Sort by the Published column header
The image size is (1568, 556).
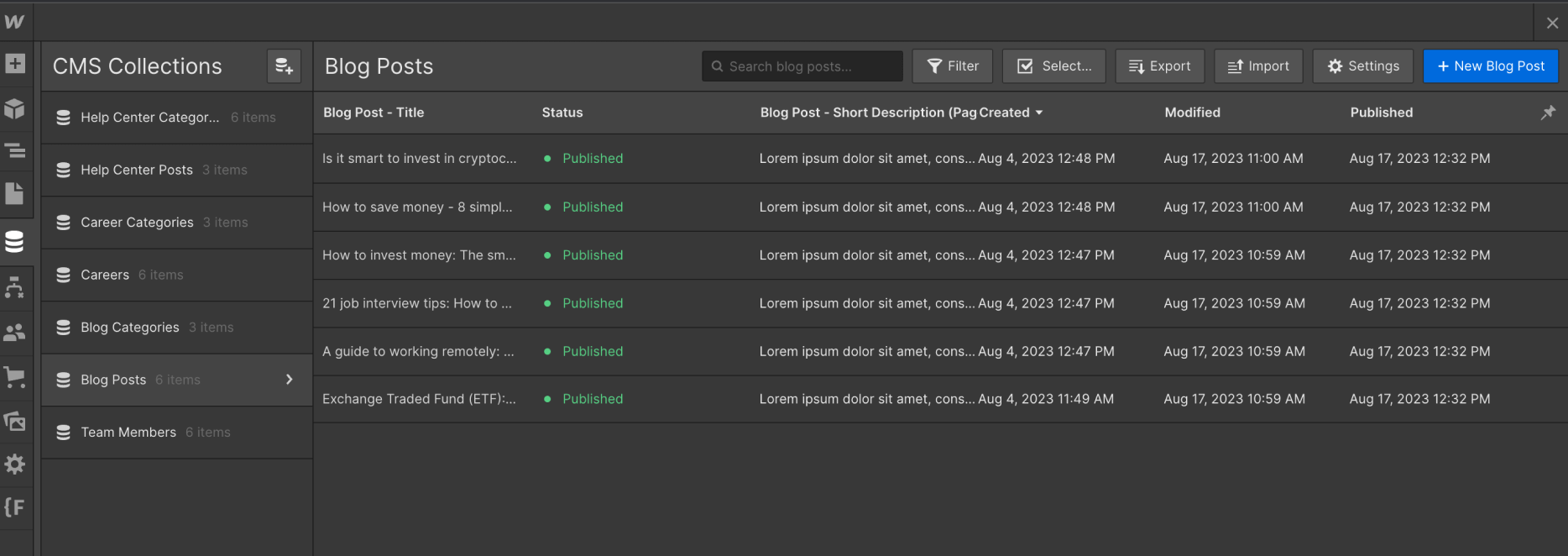(x=1382, y=113)
